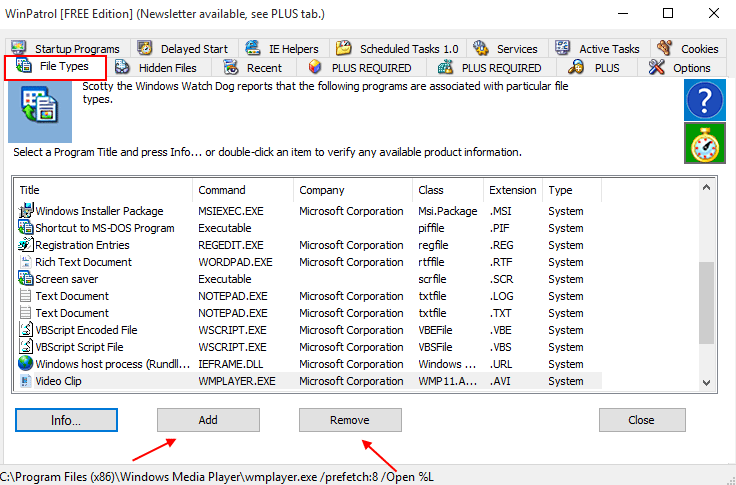
Task: Sort list by the Type column header
Action: [572, 190]
